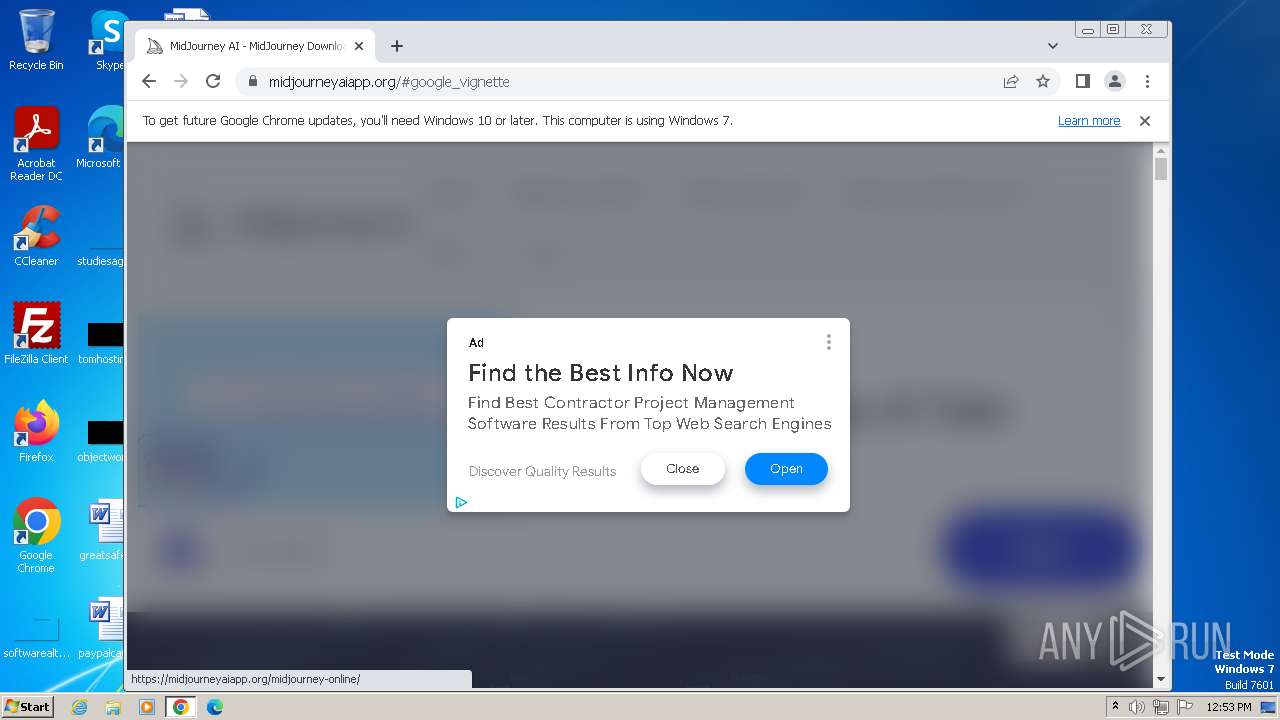Viewport: 1280px width, 720px height.
Task: Click the vertical scrollbar thumb
Action: coord(1161,169)
